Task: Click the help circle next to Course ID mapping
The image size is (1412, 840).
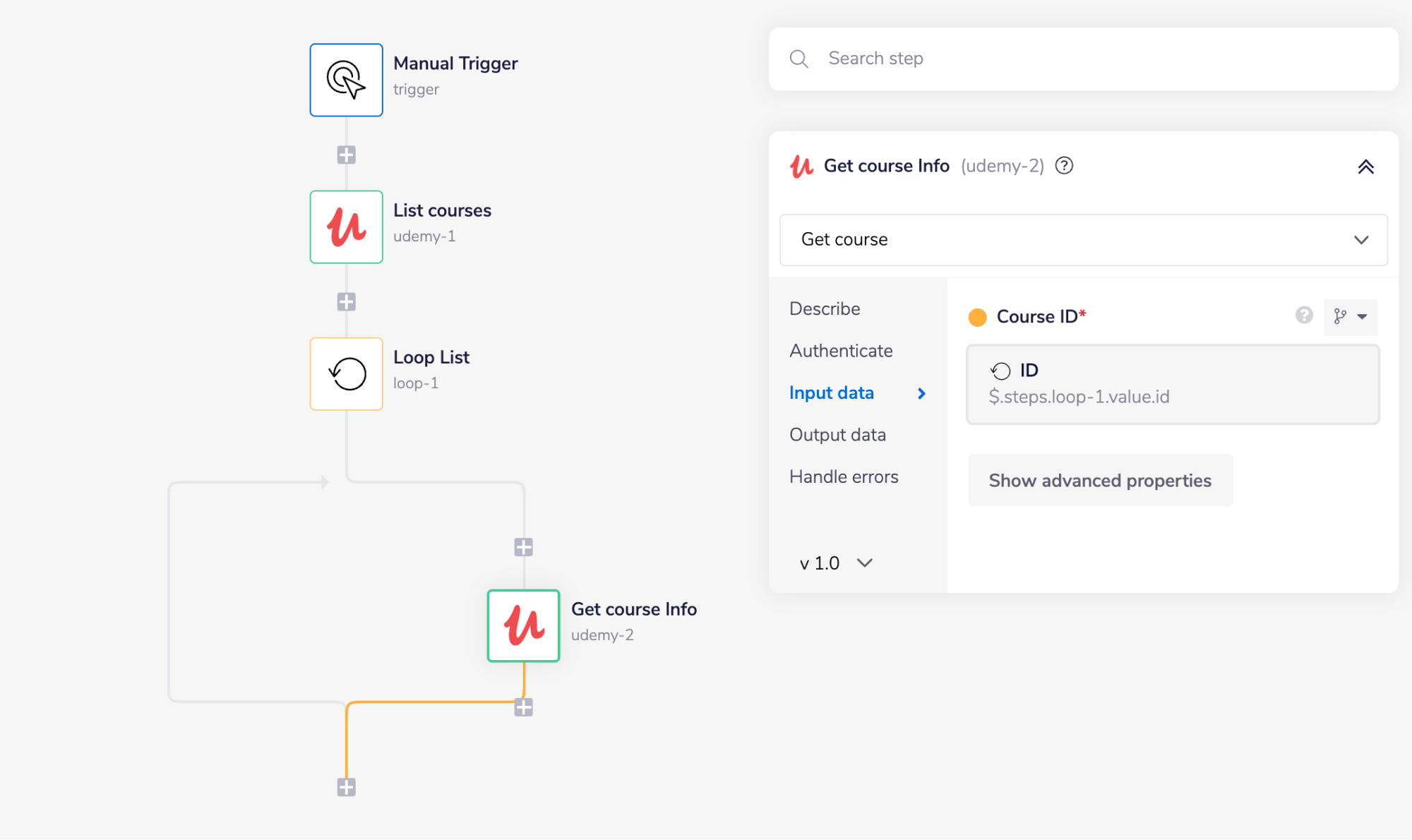Action: click(x=1303, y=316)
